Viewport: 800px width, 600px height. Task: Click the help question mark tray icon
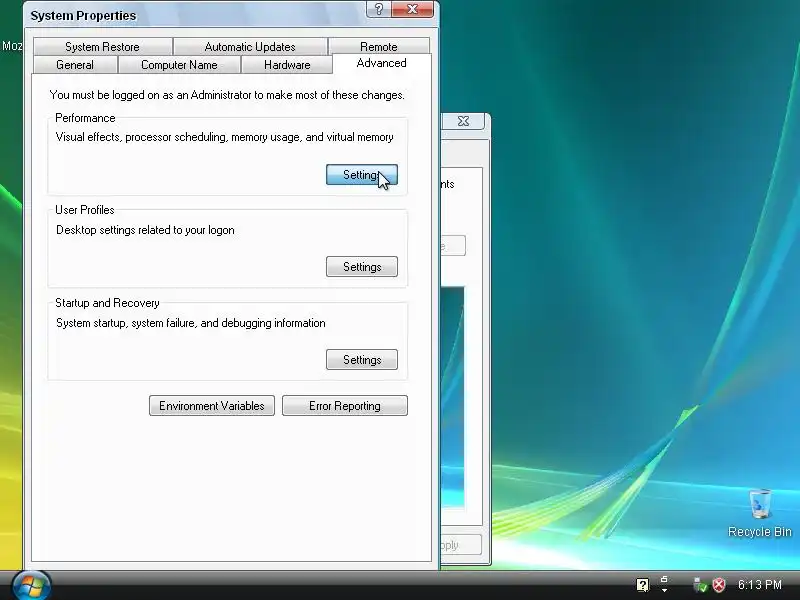[642, 585]
